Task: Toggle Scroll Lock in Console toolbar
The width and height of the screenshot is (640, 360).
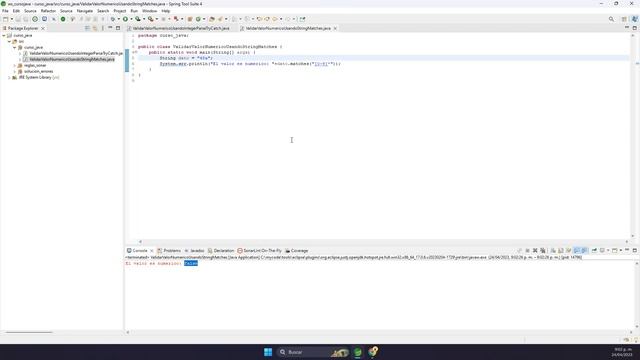Action: (x=561, y=251)
